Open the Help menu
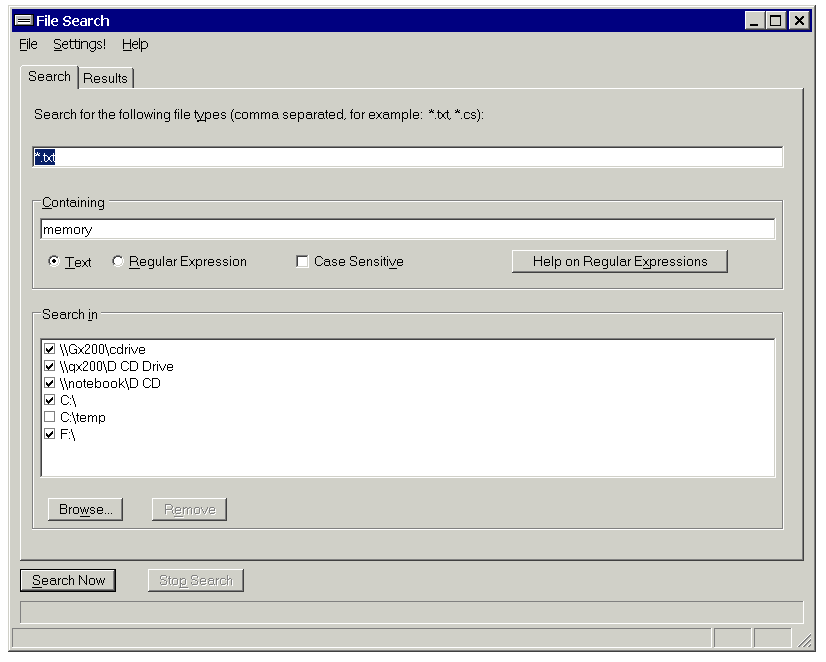The width and height of the screenshot is (826, 662). 135,45
